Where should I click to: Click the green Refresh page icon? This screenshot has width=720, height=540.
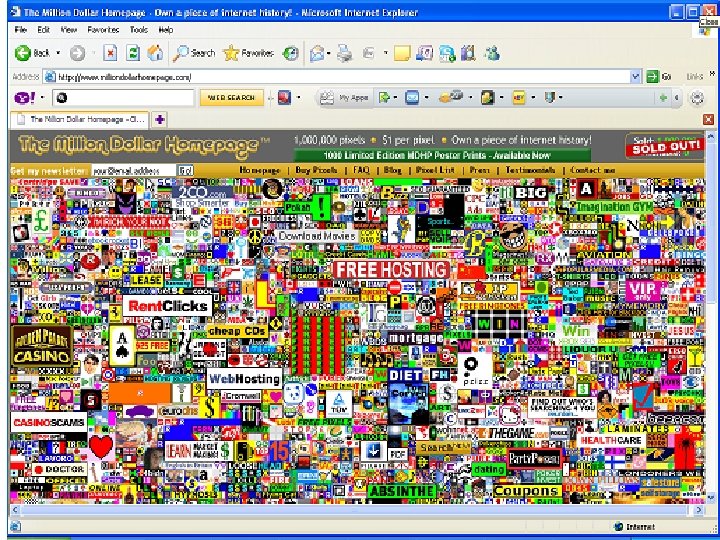pos(133,53)
